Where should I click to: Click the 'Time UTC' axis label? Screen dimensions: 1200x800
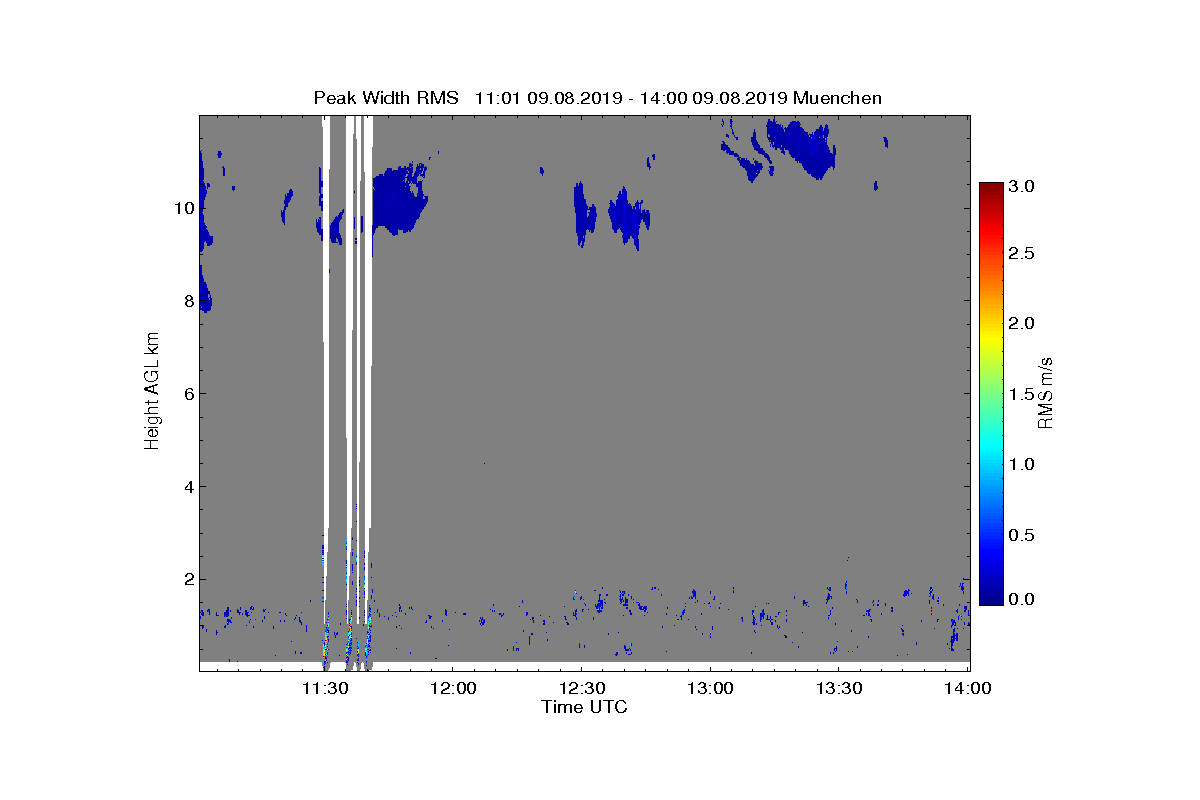(x=585, y=708)
